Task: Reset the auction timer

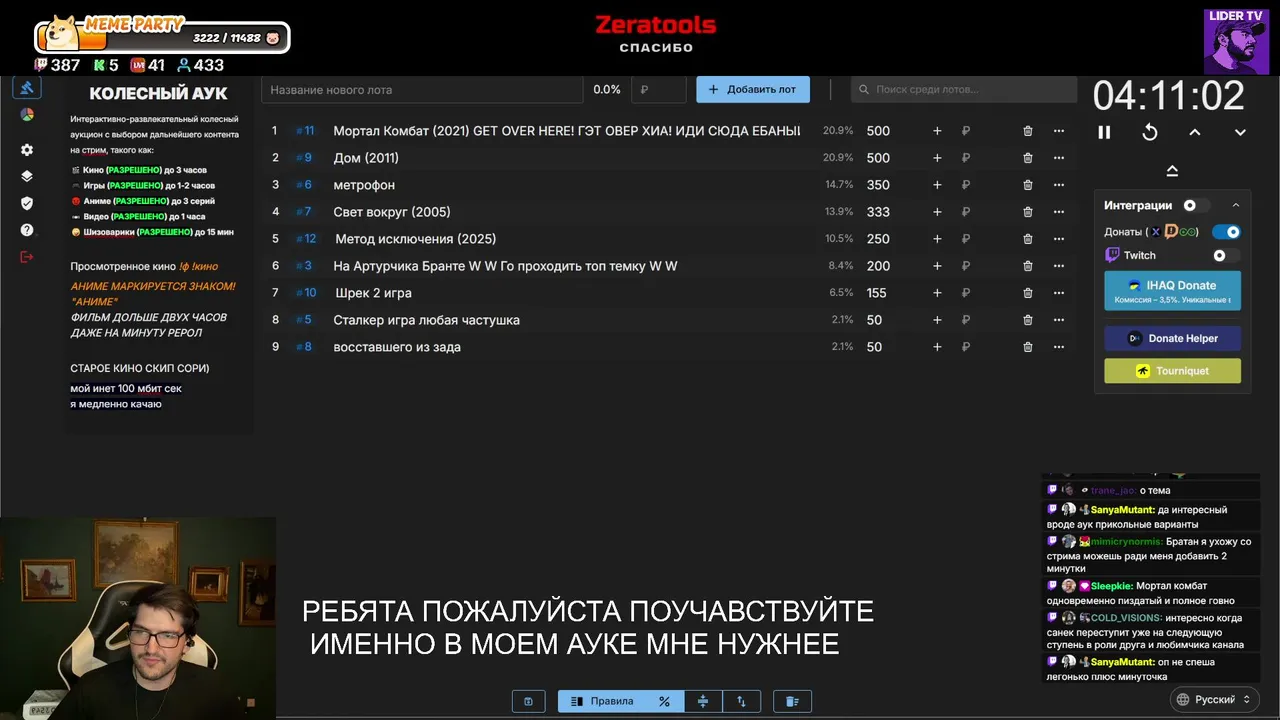Action: tap(1150, 132)
